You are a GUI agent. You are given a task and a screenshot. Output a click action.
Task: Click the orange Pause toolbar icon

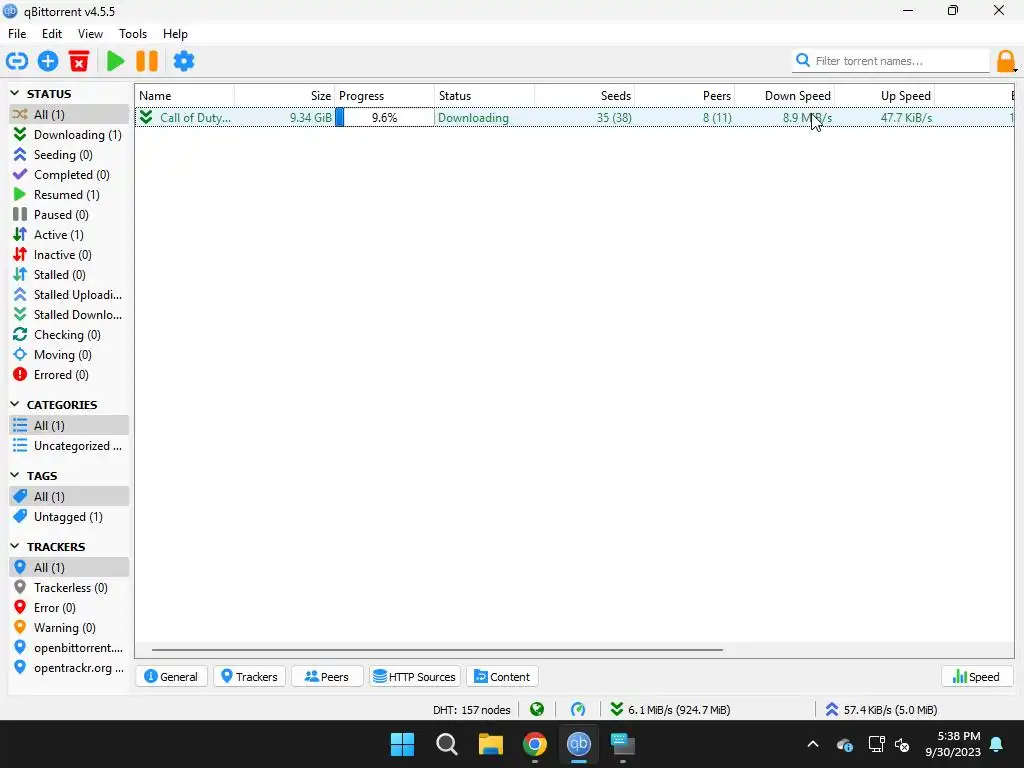pos(147,61)
